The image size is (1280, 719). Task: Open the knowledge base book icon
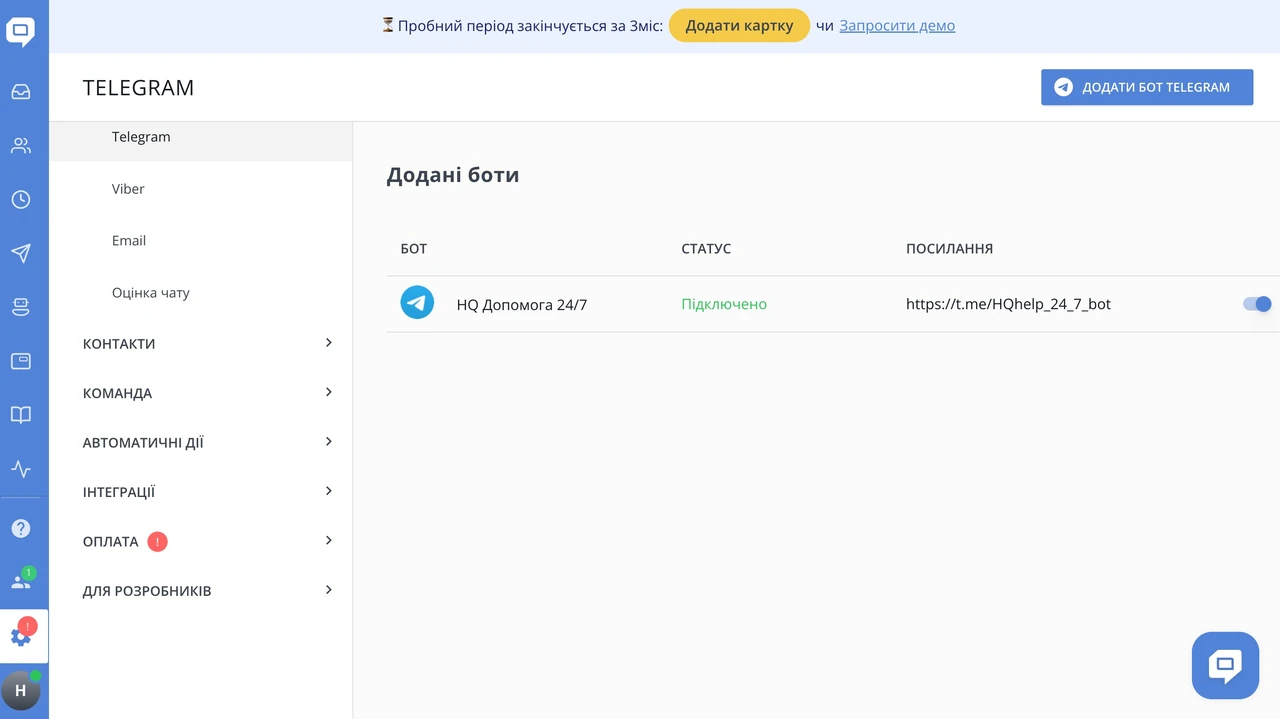point(21,415)
